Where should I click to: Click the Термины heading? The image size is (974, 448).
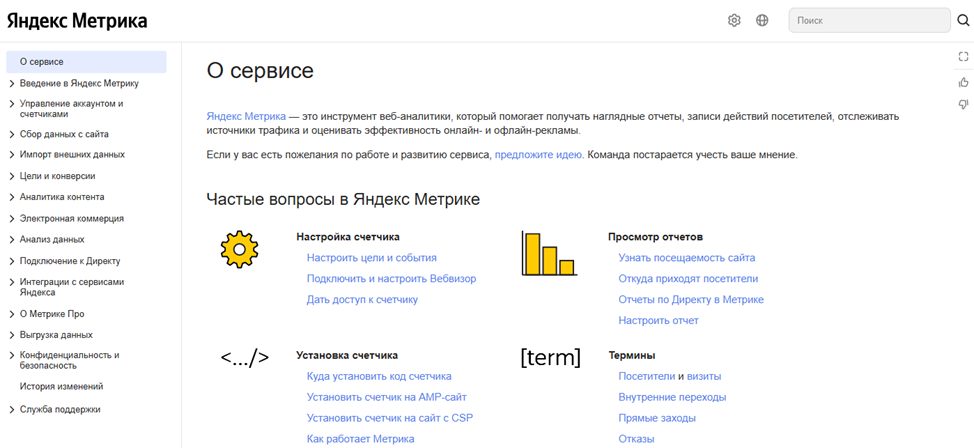[x=632, y=355]
